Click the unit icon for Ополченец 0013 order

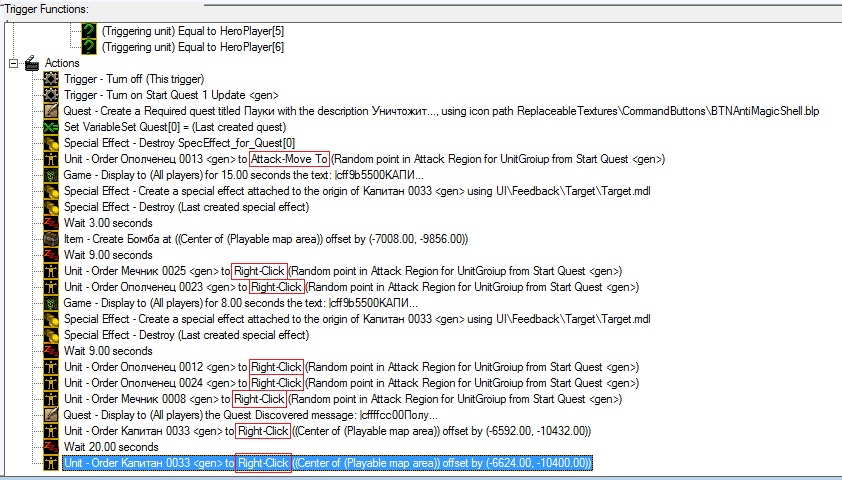click(51, 159)
